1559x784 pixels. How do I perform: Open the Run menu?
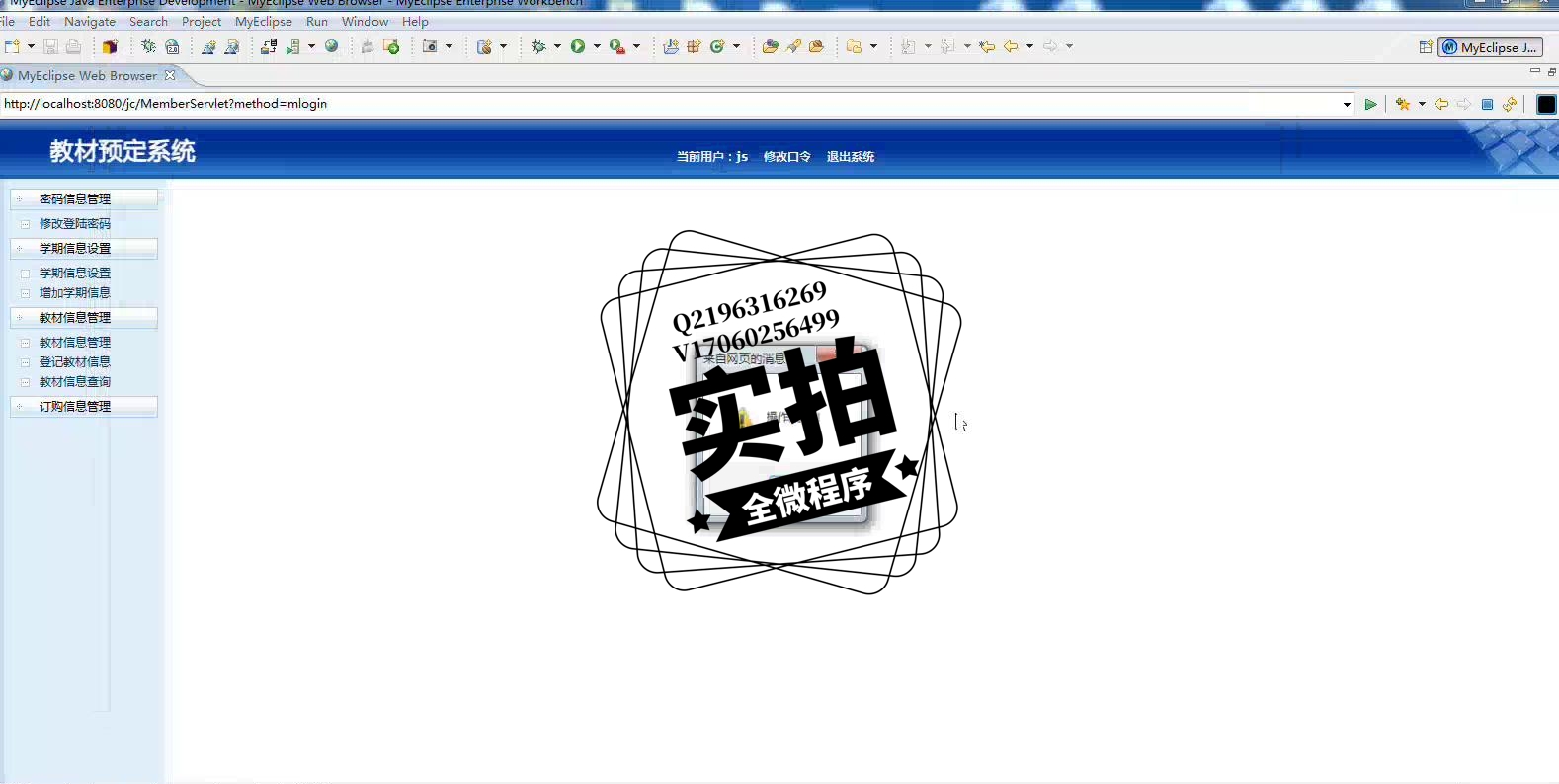tap(317, 21)
